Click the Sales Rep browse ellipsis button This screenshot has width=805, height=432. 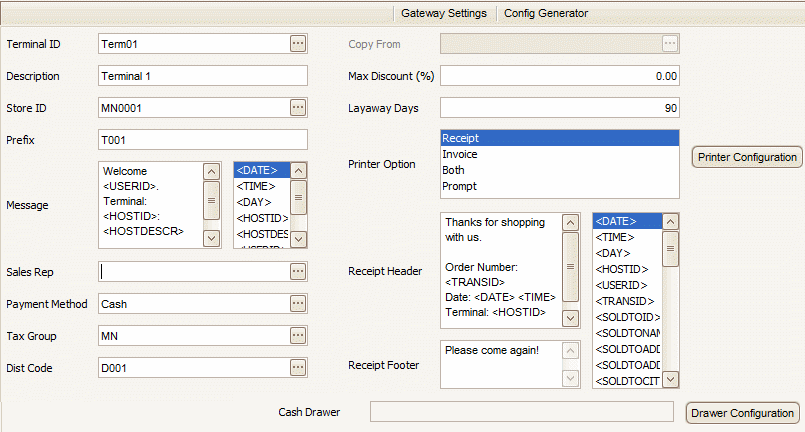click(x=297, y=271)
